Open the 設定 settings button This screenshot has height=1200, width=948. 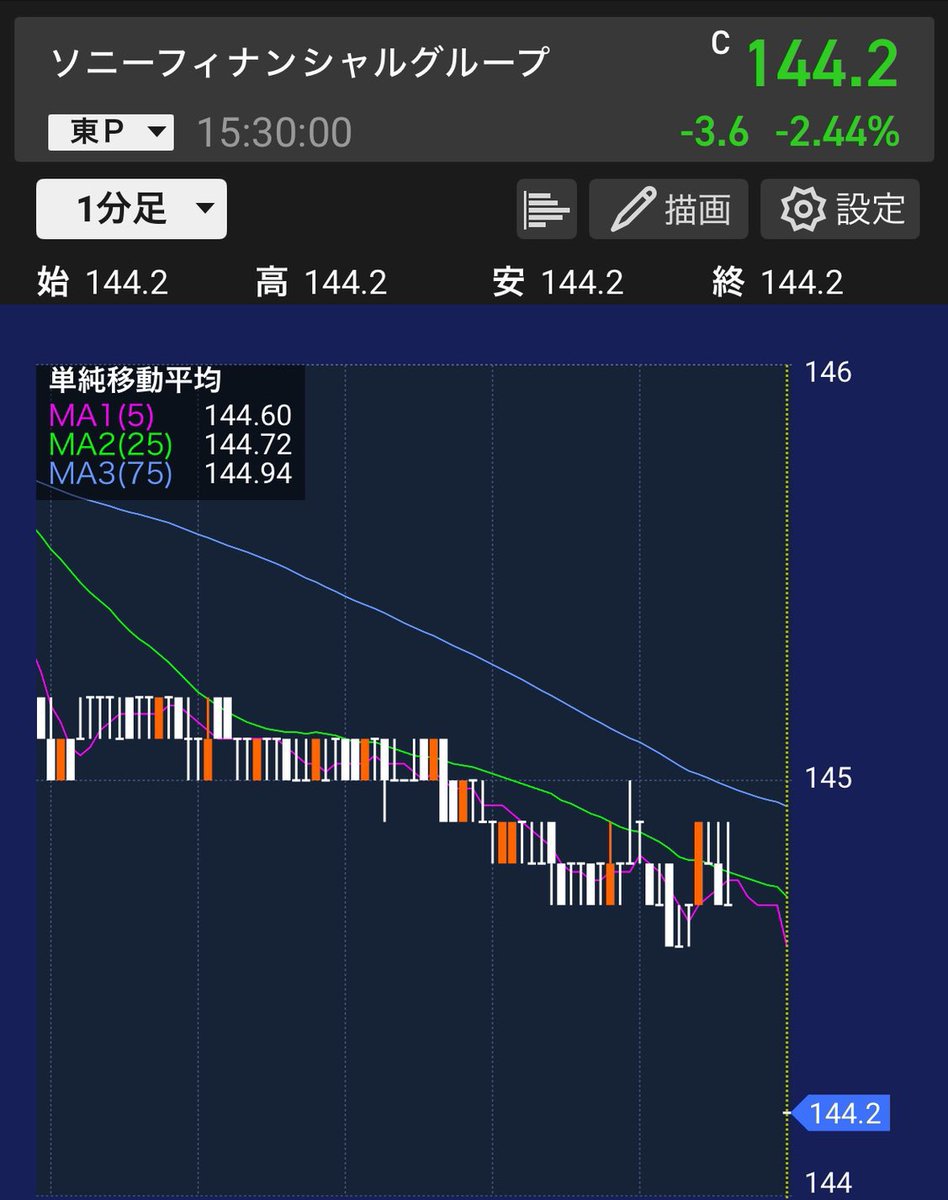click(840, 209)
